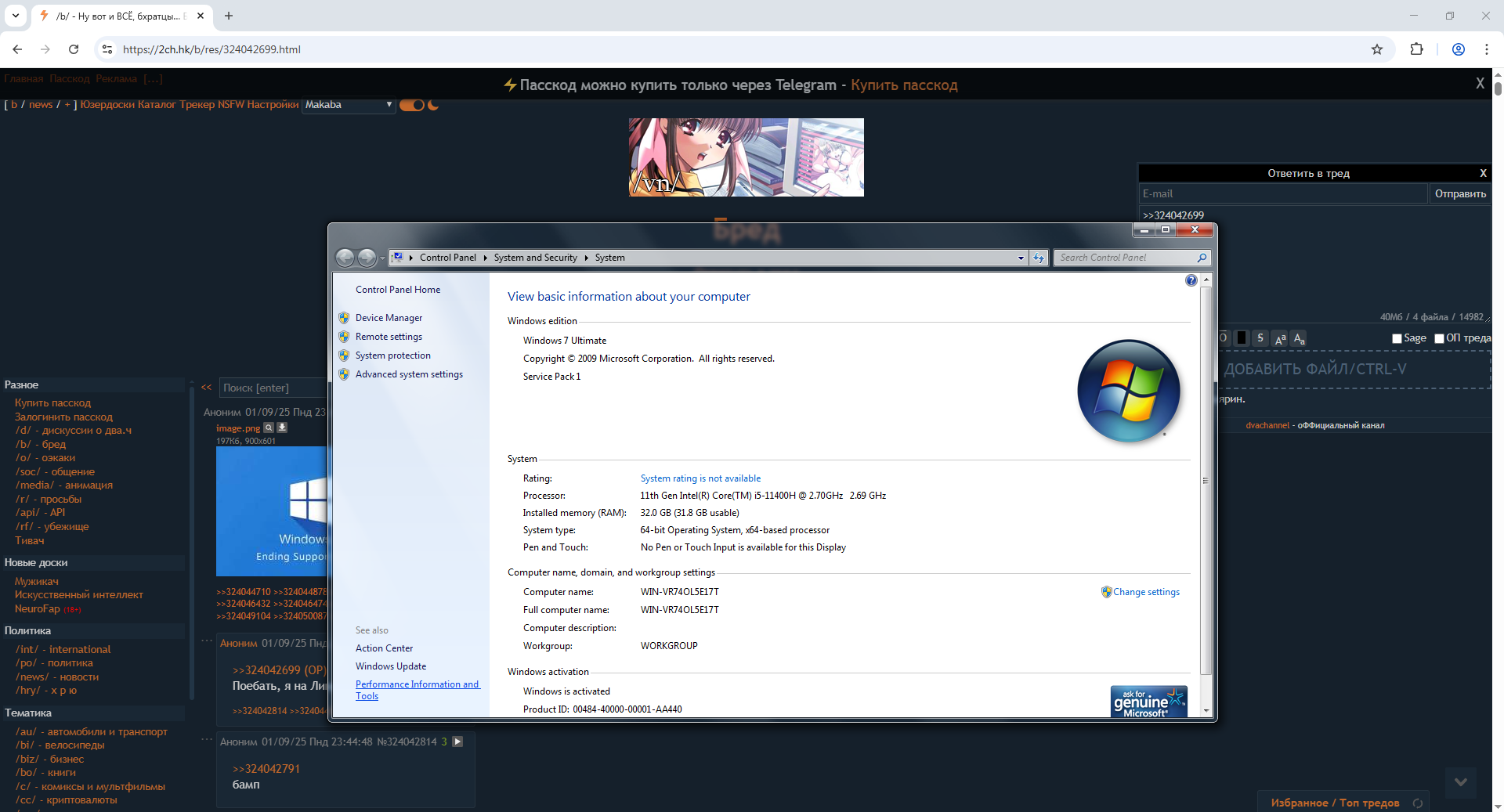
Task: Open Windows Update link
Action: pyautogui.click(x=391, y=666)
